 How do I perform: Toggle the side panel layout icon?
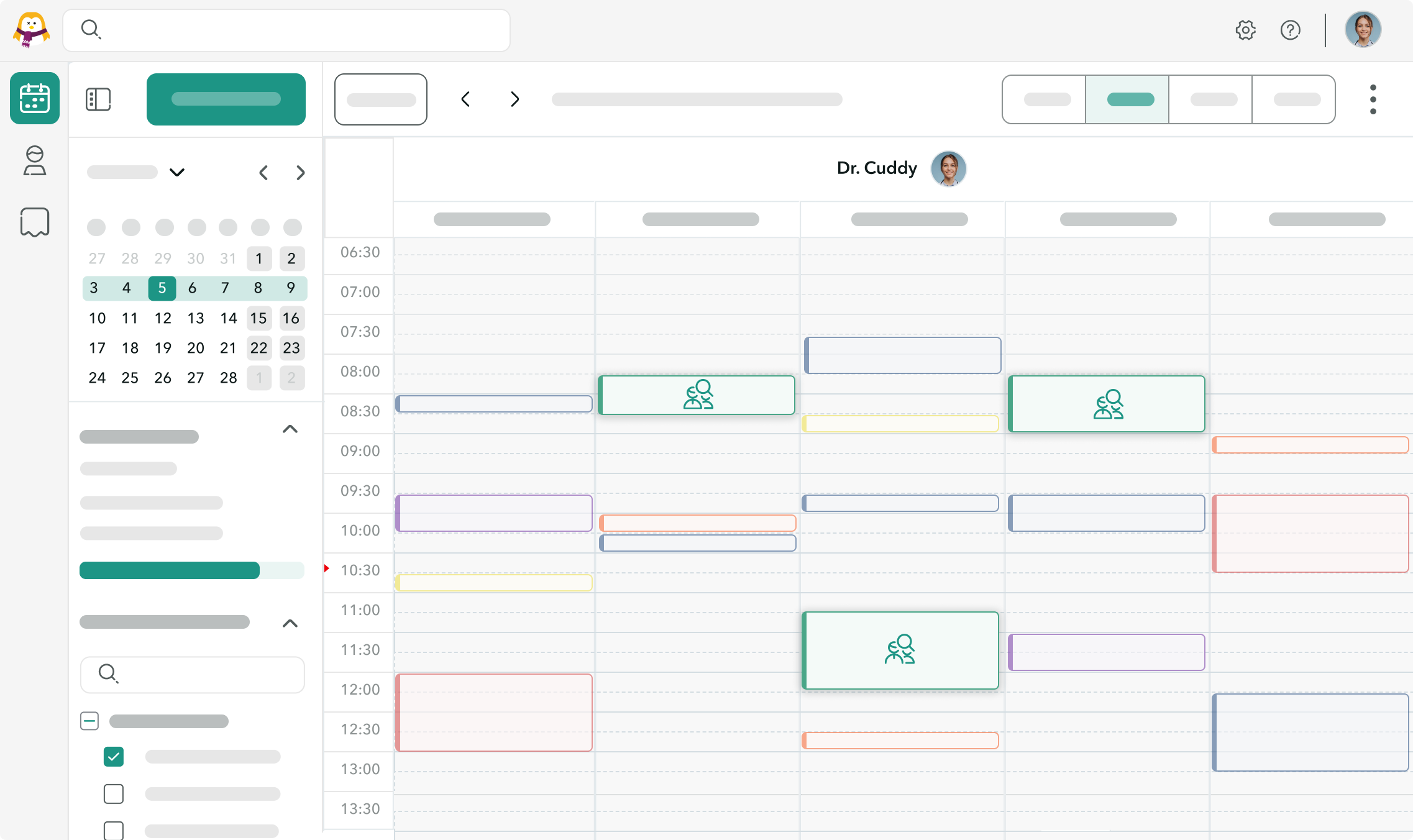coord(98,99)
